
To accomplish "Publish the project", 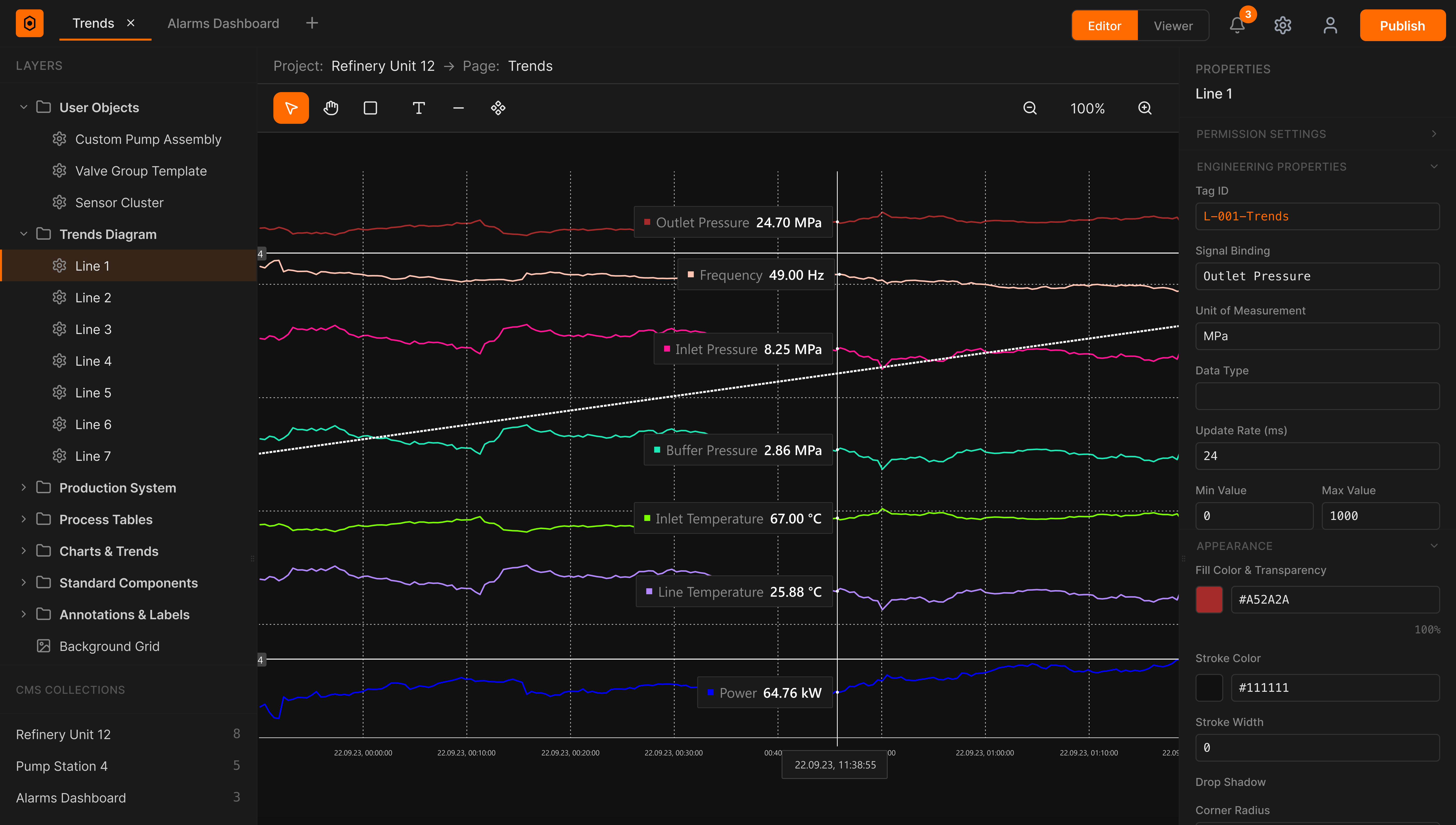I will (1402, 26).
